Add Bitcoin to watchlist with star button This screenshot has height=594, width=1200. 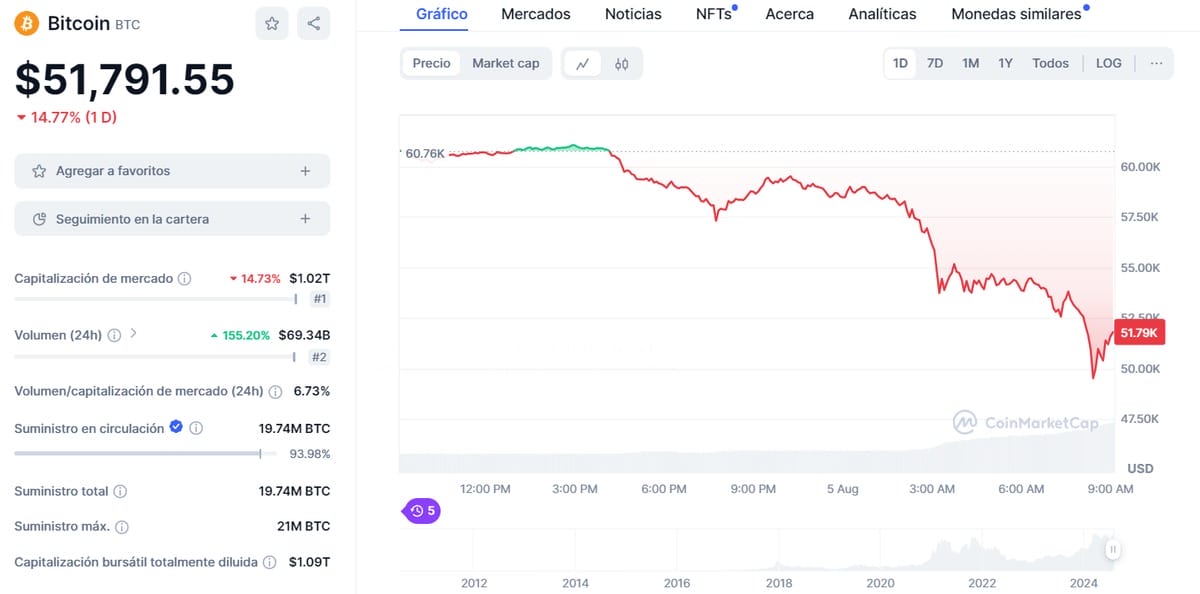pyautogui.click(x=272, y=23)
